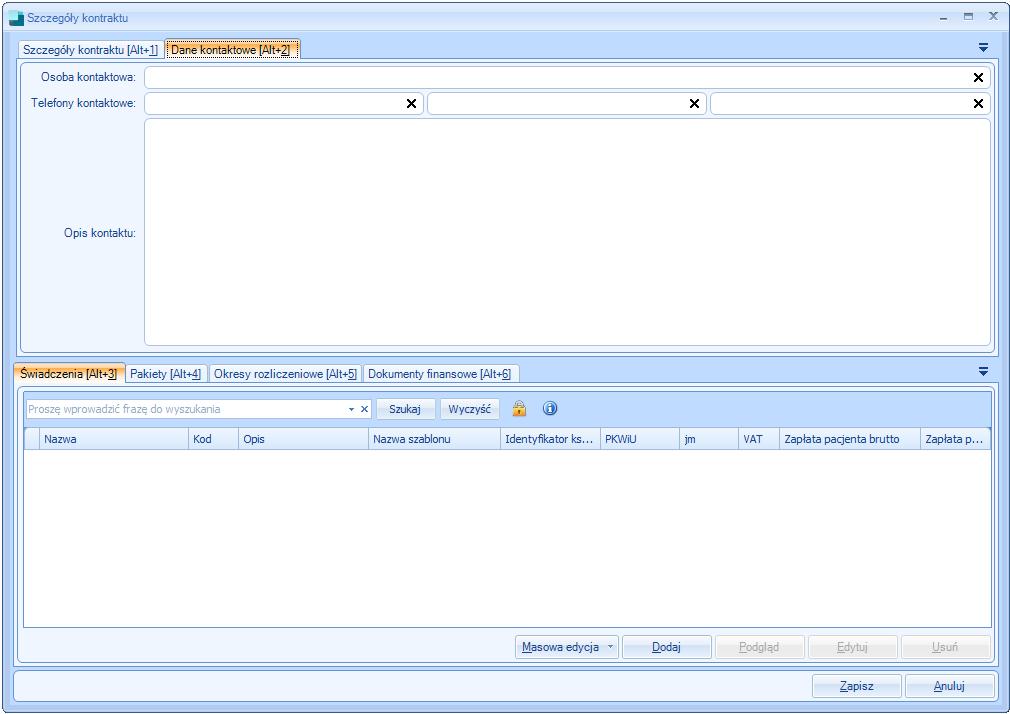
Task: Click into the Opis kontaktu text area
Action: (567, 232)
